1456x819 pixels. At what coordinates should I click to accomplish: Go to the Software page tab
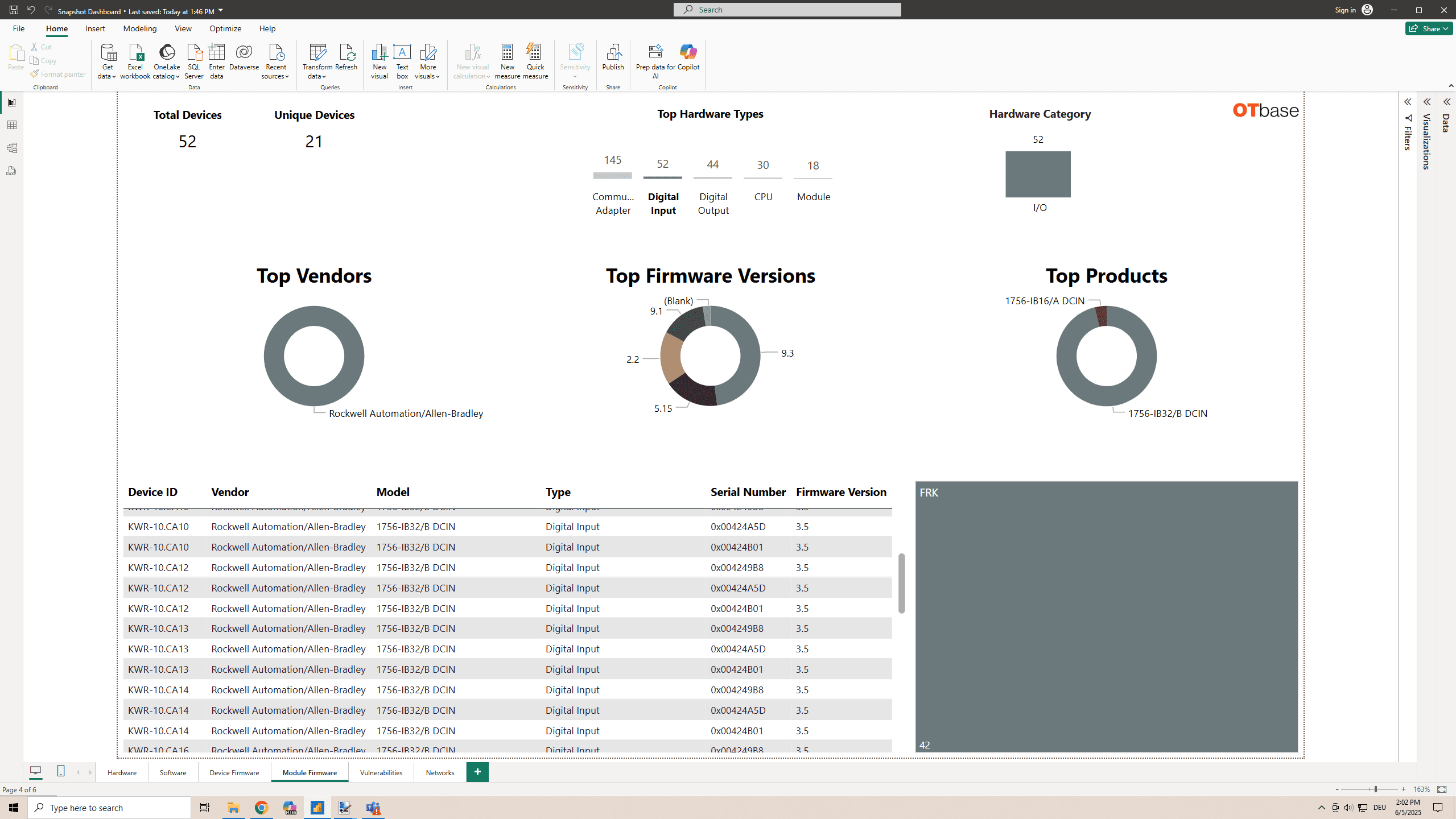point(173,772)
